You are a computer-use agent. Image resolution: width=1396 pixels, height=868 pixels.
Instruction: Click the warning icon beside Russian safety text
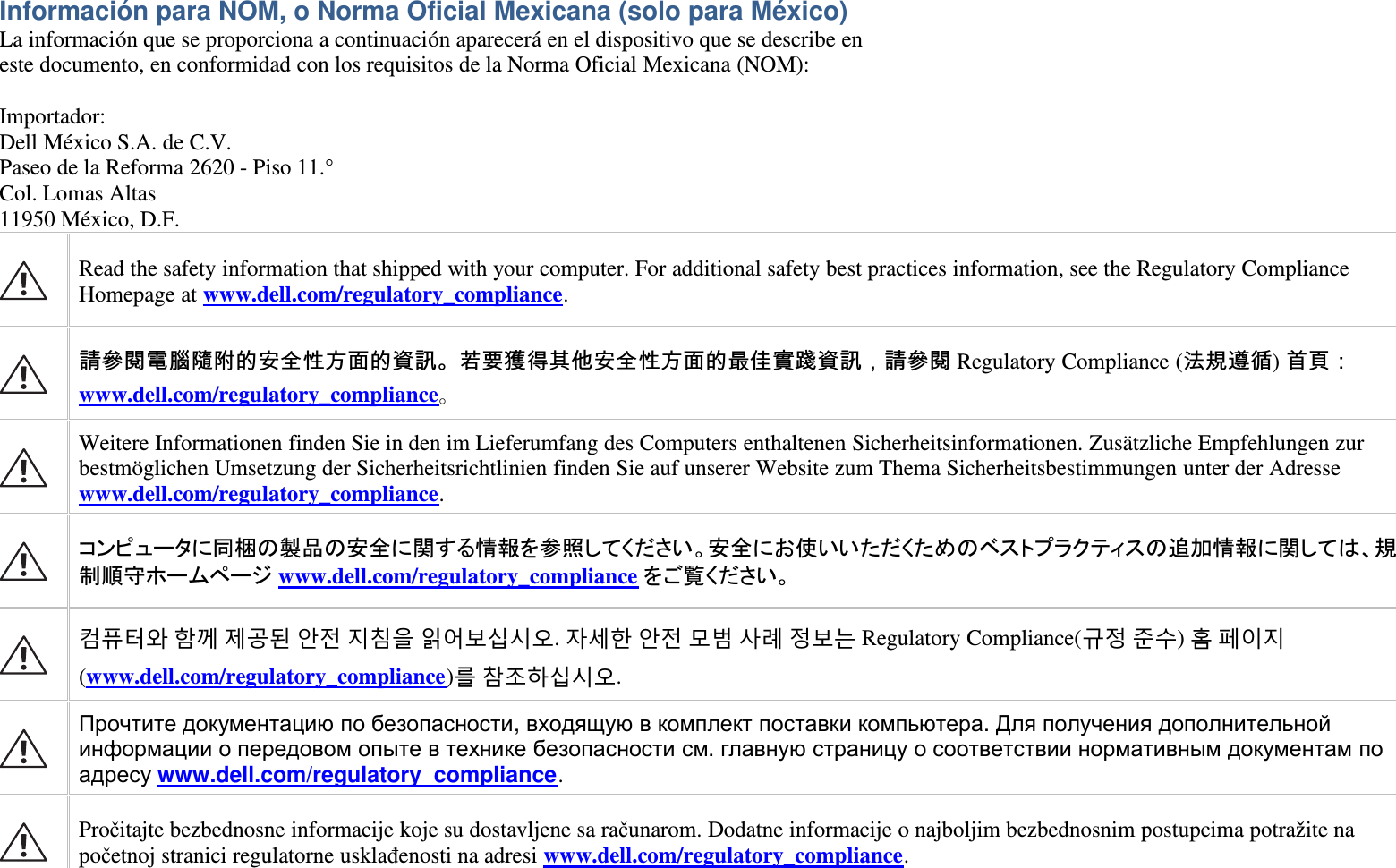click(x=24, y=749)
